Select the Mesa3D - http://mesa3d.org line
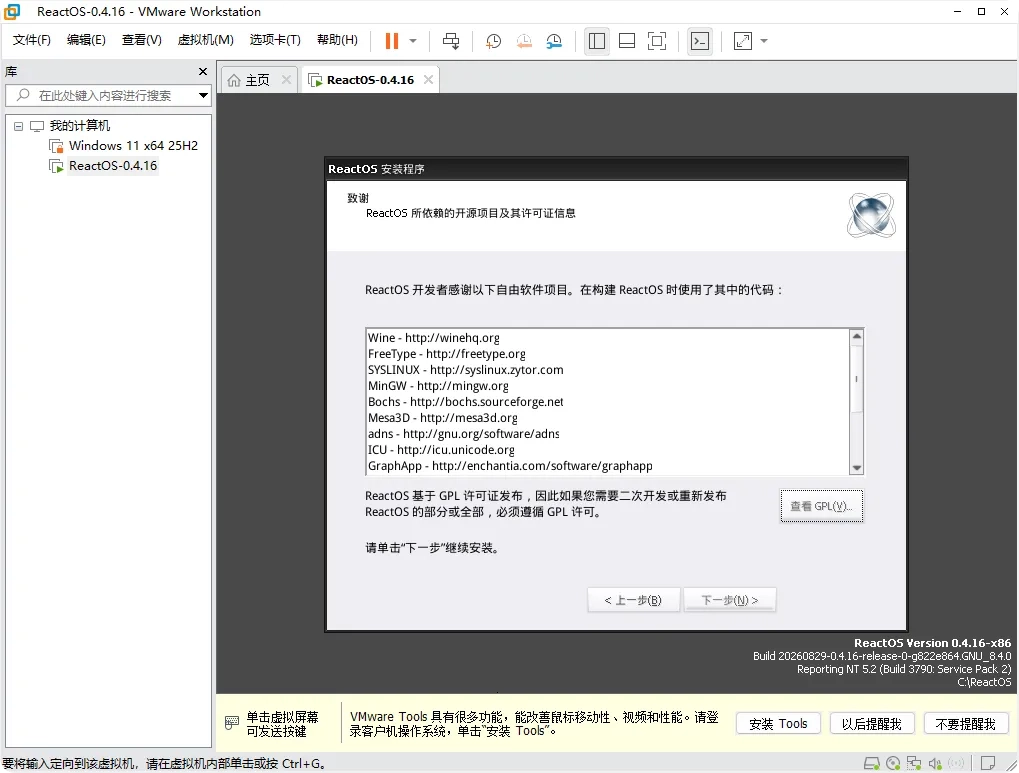 click(x=443, y=418)
